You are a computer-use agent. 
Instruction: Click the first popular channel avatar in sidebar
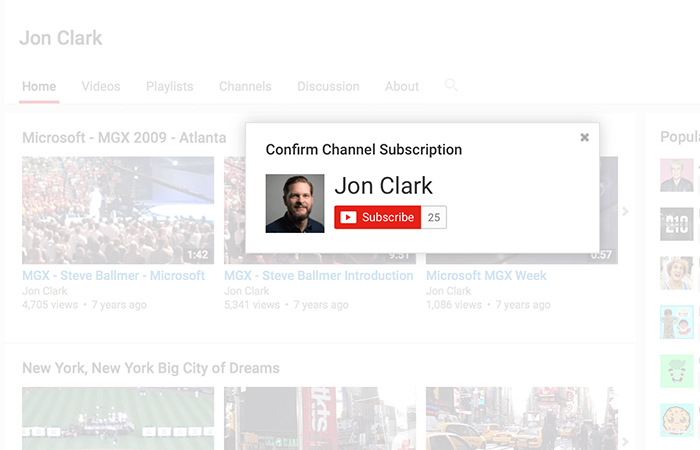(676, 175)
